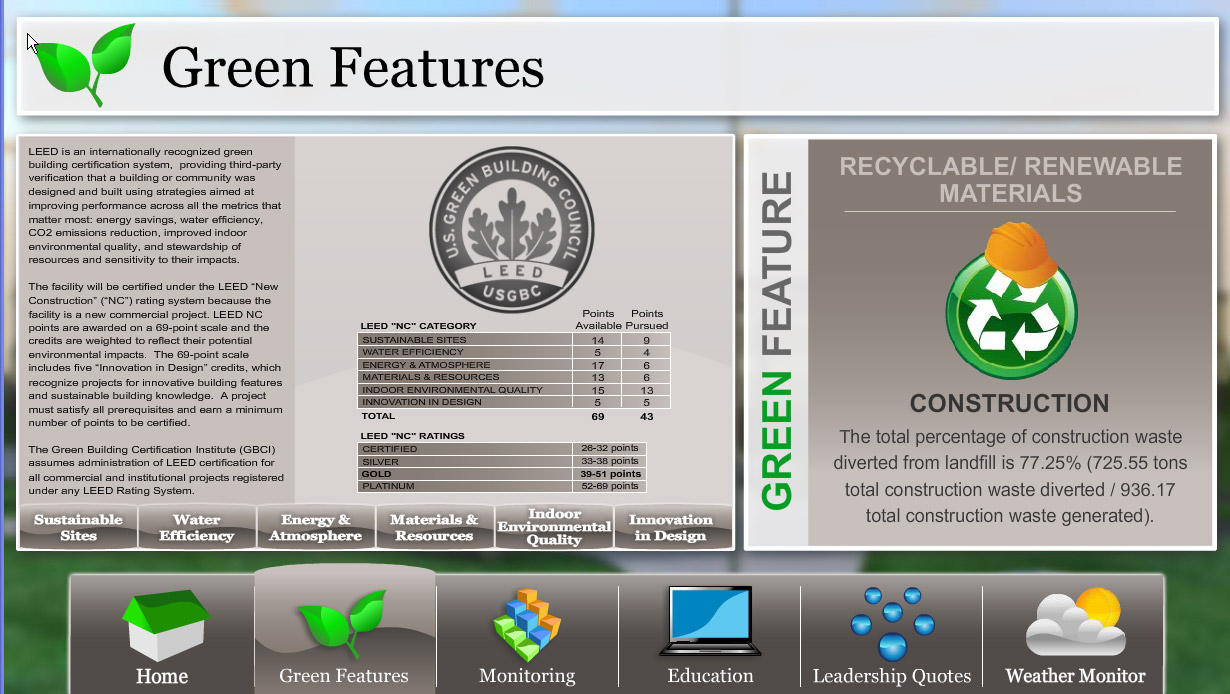Click the laptop Education icon
Viewport: 1230px width, 694px height.
(710, 621)
